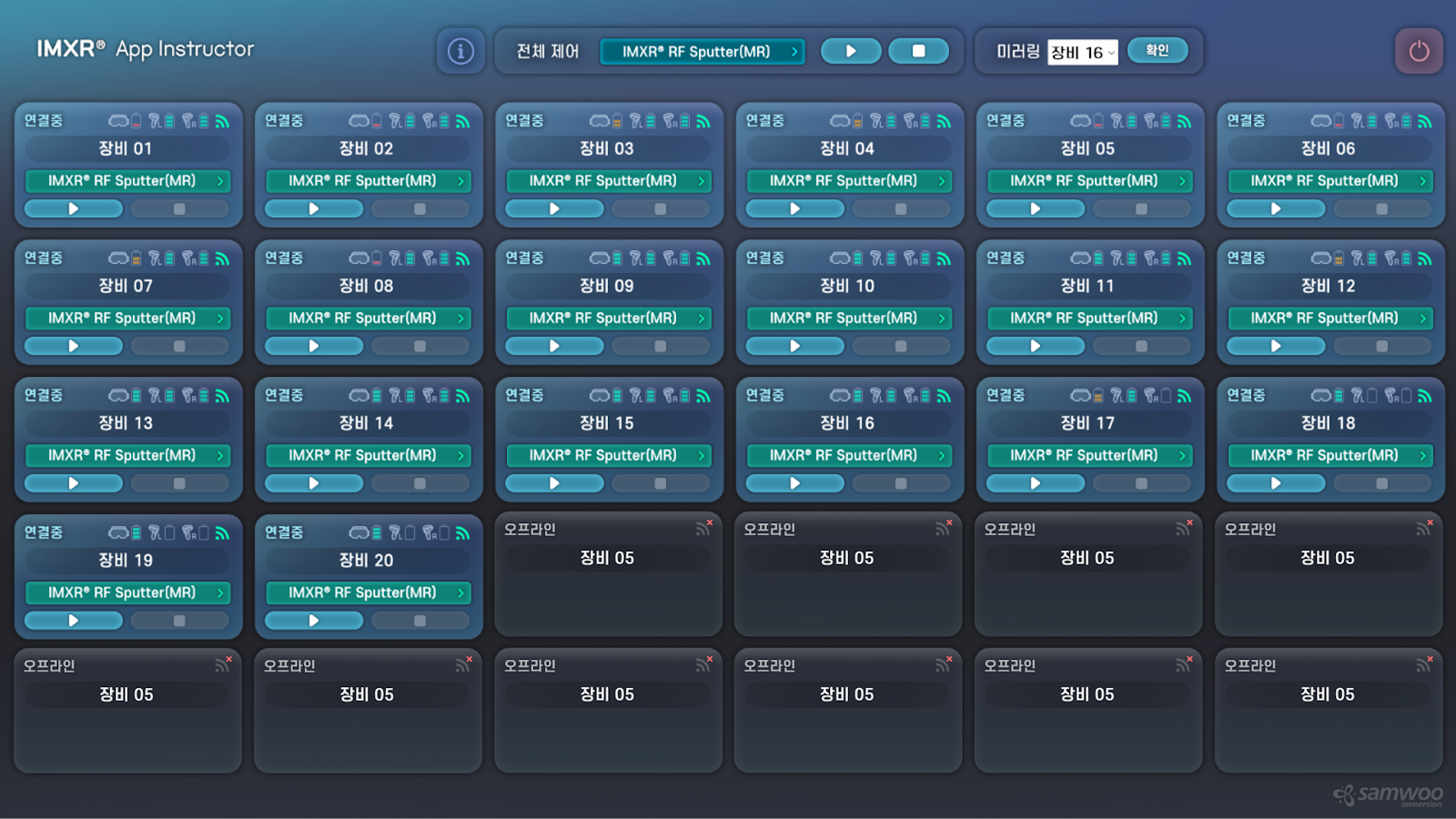Click the left controller icon on 장비 15
The height and width of the screenshot is (819, 1456).
(x=636, y=396)
